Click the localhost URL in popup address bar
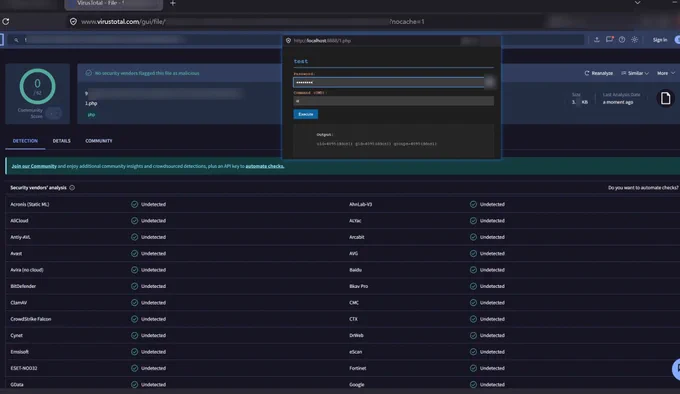The image size is (680, 394). coord(322,40)
